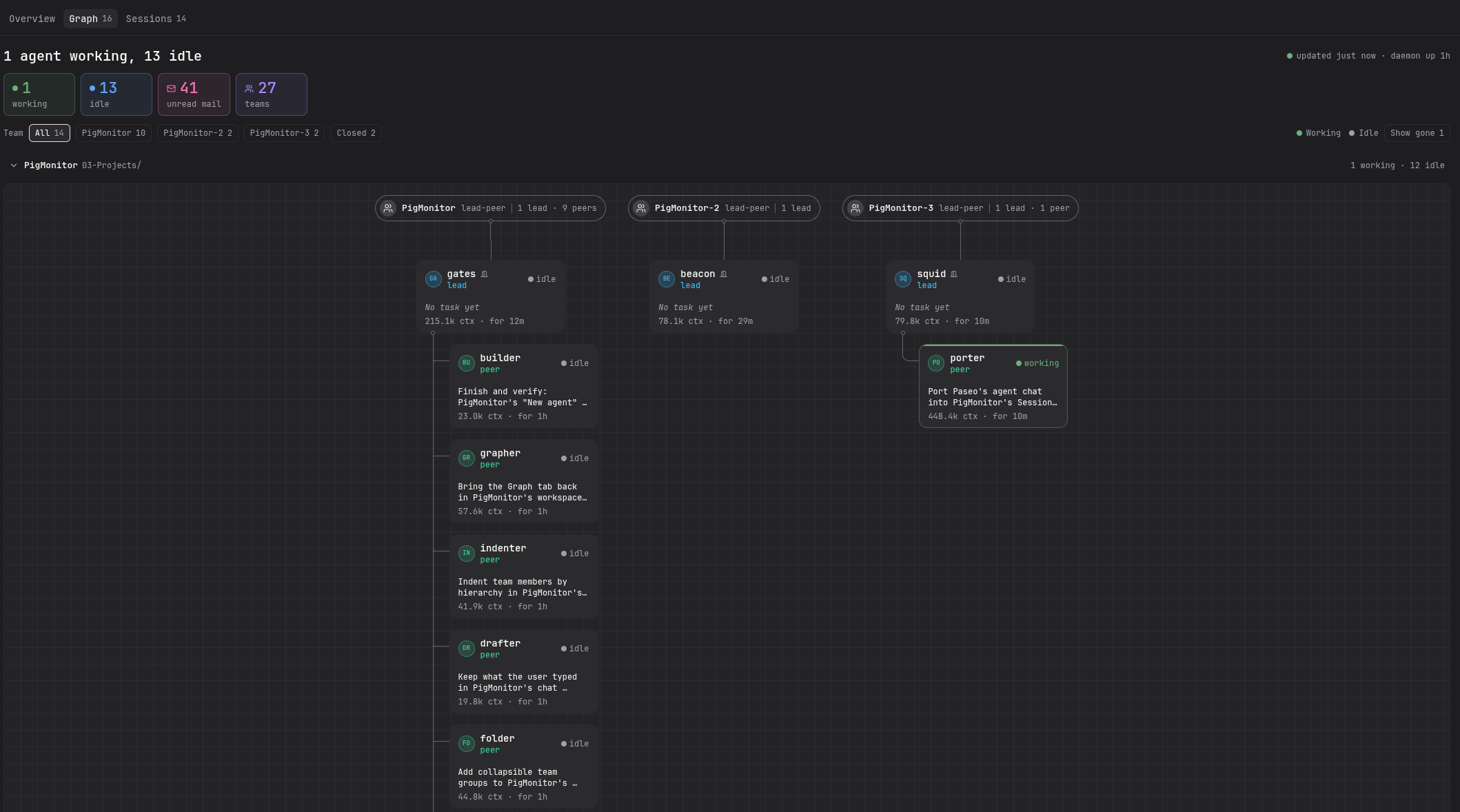
Task: Click the BE avatar on beacon card
Action: pos(666,279)
